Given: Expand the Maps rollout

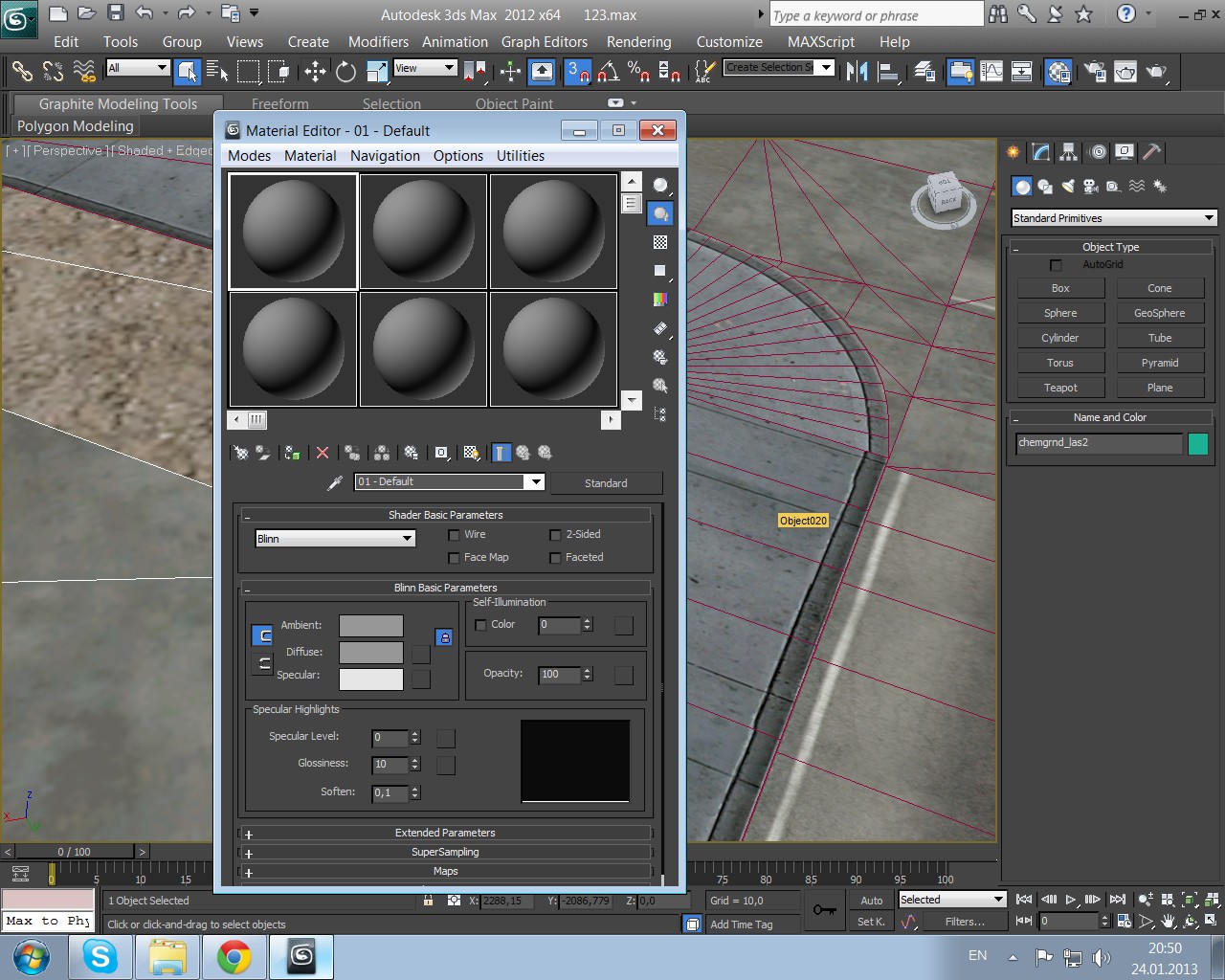Looking at the screenshot, I should click(445, 871).
